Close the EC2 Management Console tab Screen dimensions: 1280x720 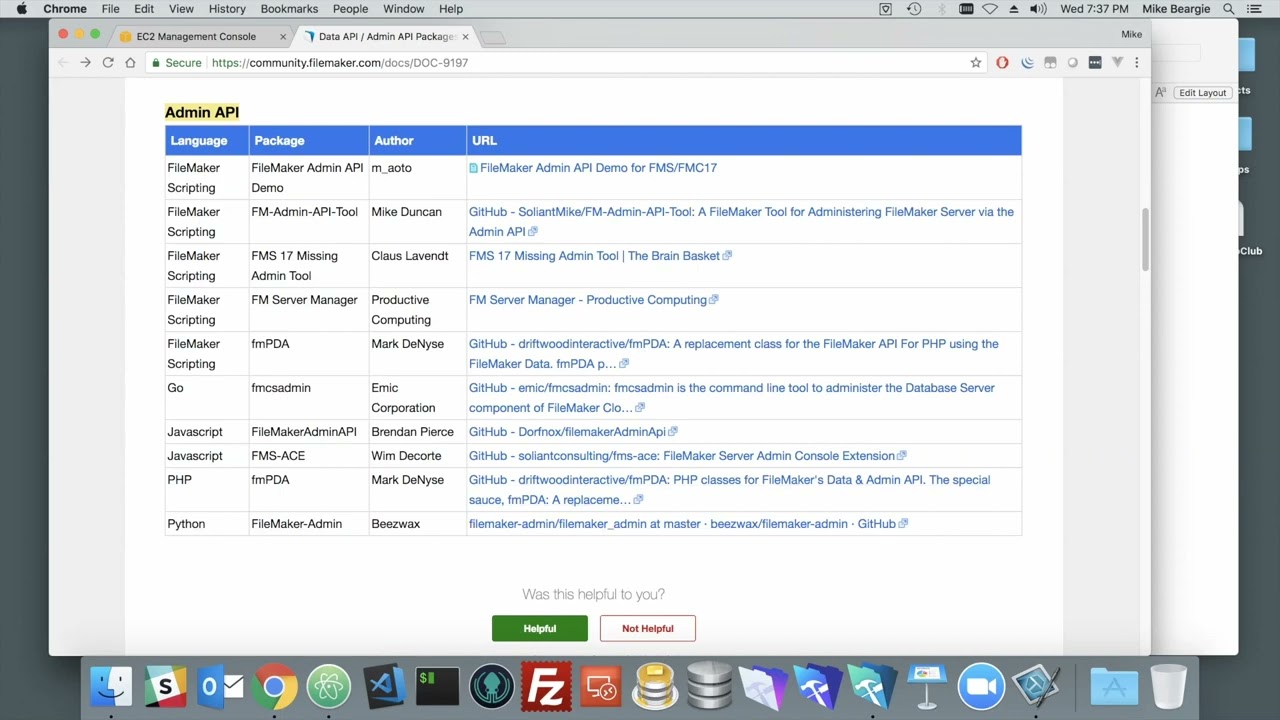(282, 36)
